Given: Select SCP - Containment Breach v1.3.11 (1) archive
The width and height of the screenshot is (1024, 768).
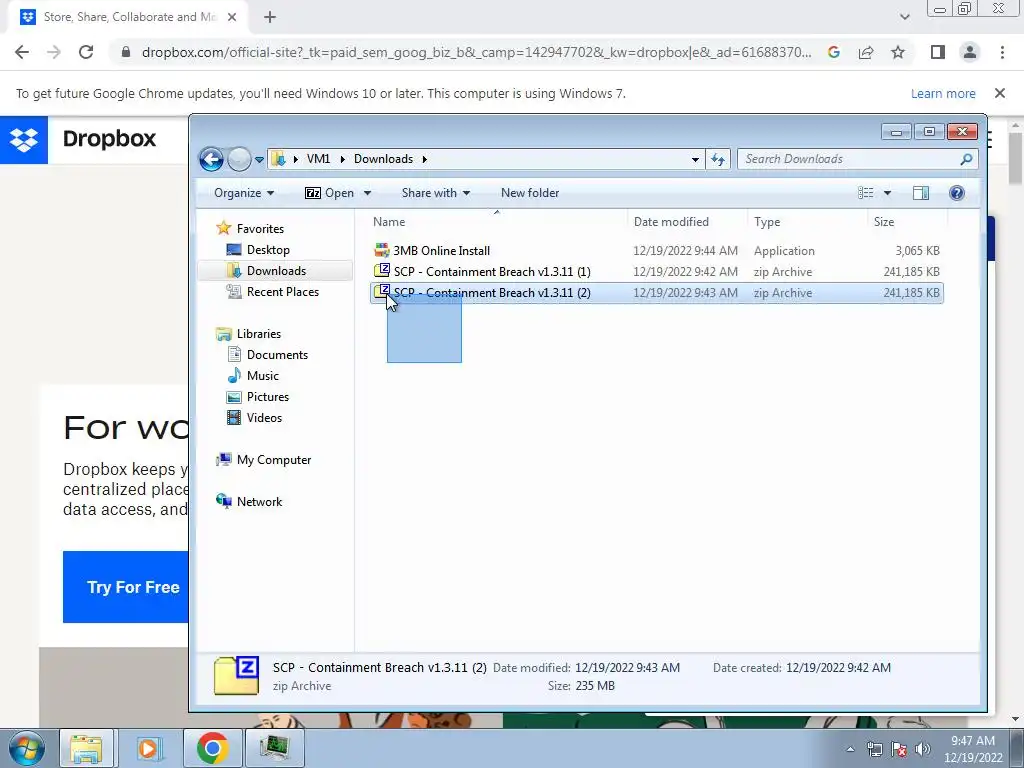Looking at the screenshot, I should tap(656, 272).
